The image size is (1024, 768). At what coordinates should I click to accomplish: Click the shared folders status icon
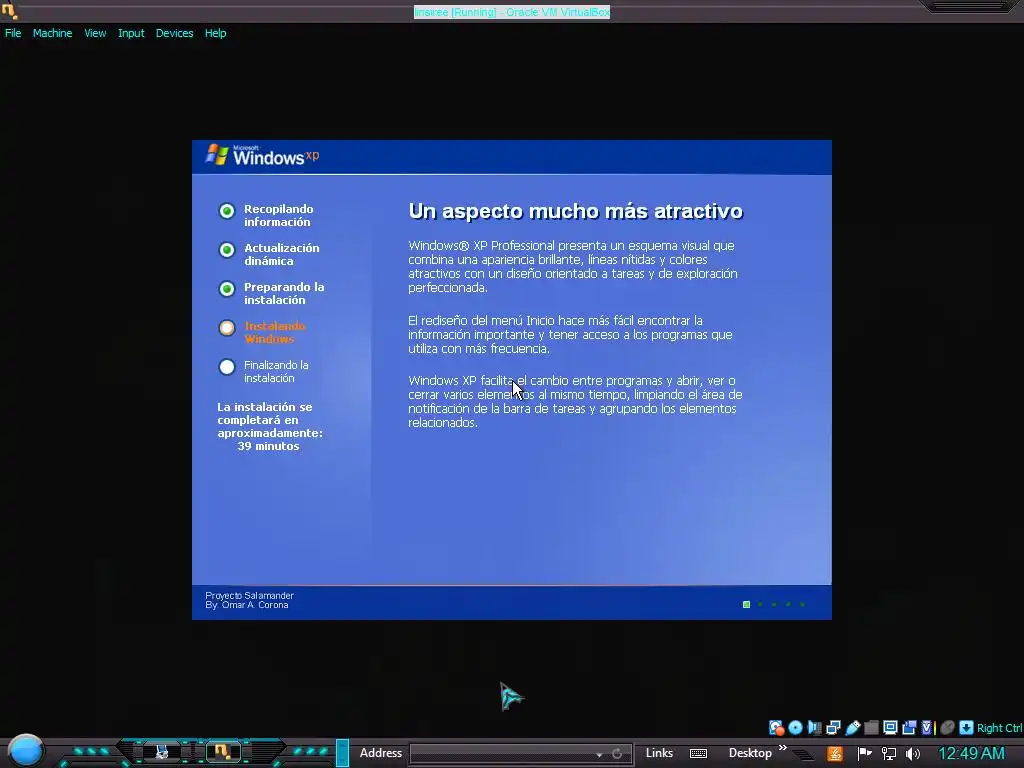[x=871, y=728]
